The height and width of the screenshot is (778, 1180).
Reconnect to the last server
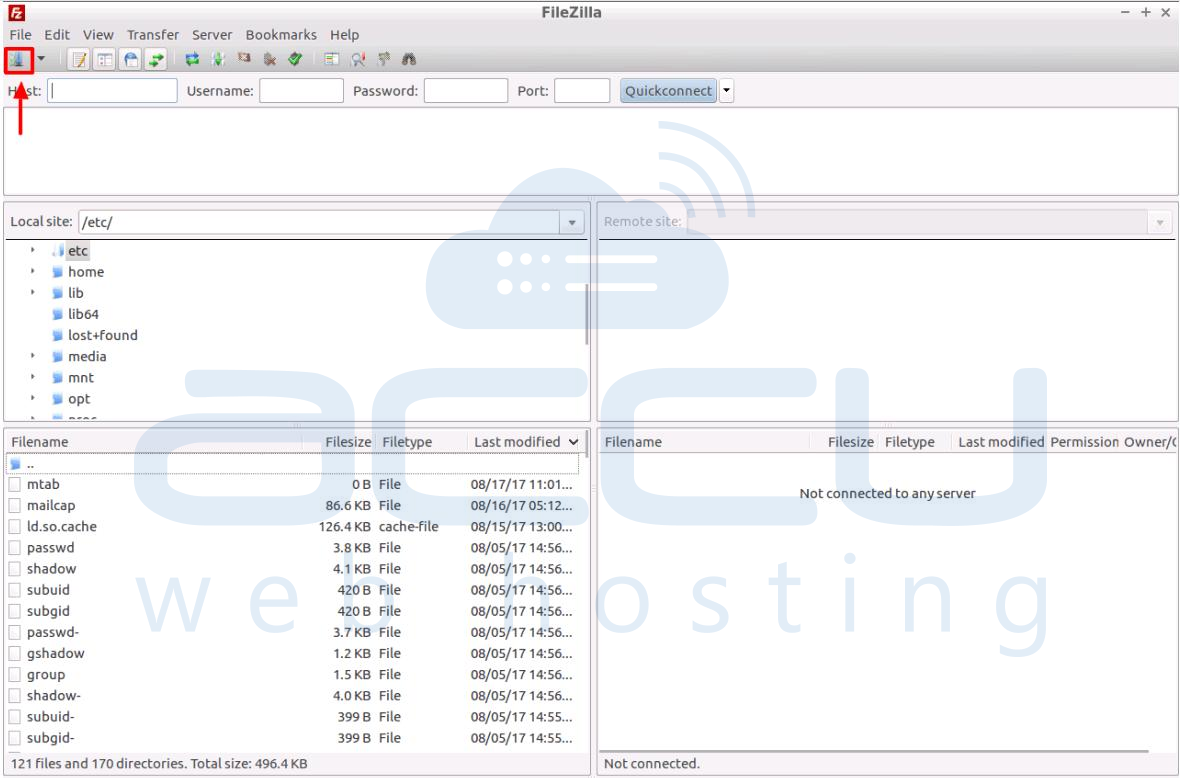[295, 59]
